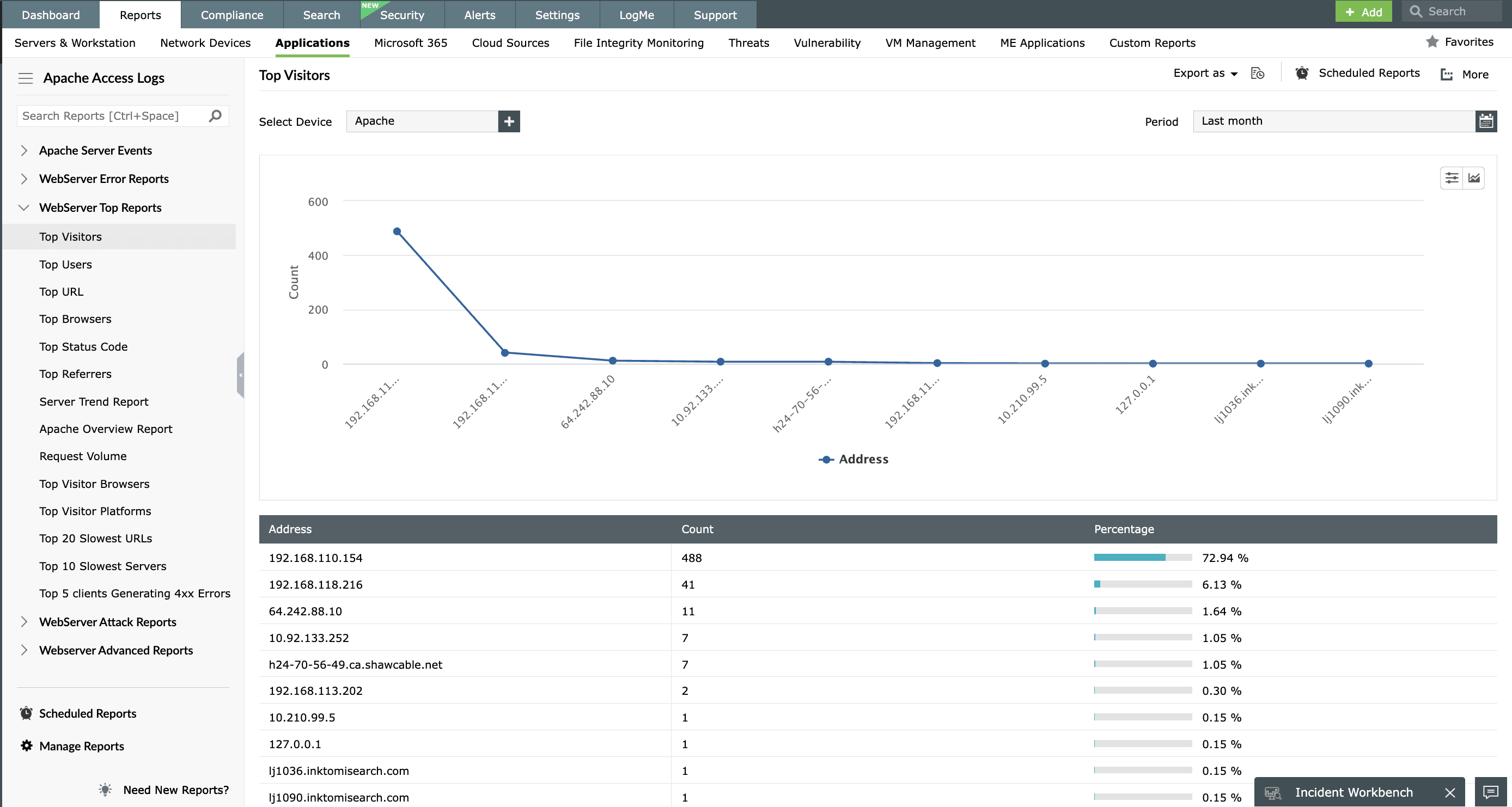Open the Period calendar picker icon
The height and width of the screenshot is (807, 1512).
pos(1486,121)
